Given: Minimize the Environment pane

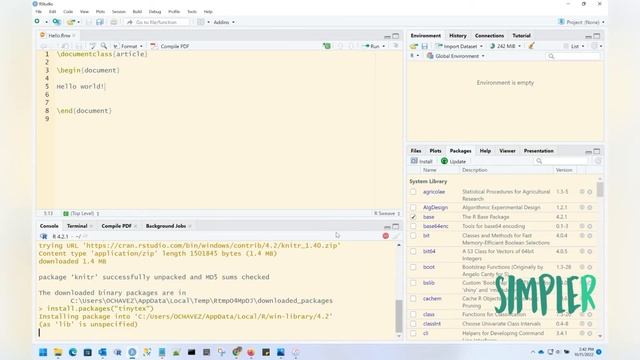Looking at the screenshot, I should pos(588,36).
